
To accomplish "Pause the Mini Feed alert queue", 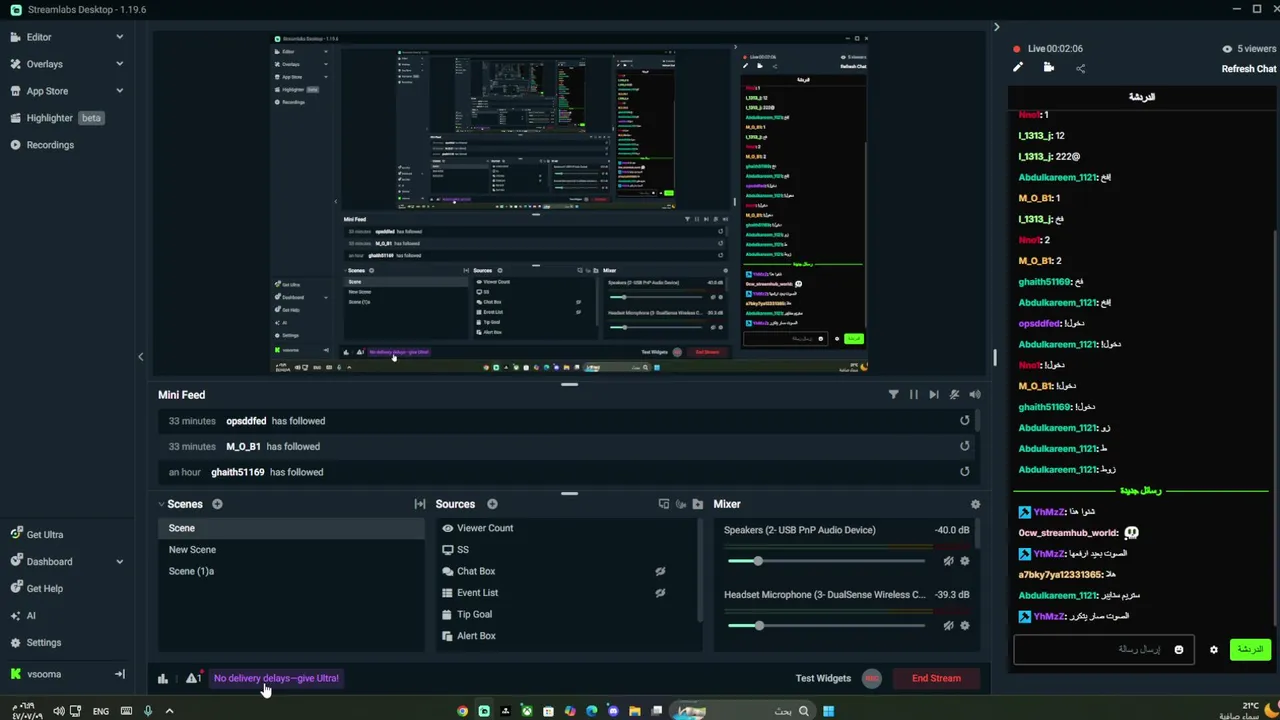I will [913, 395].
